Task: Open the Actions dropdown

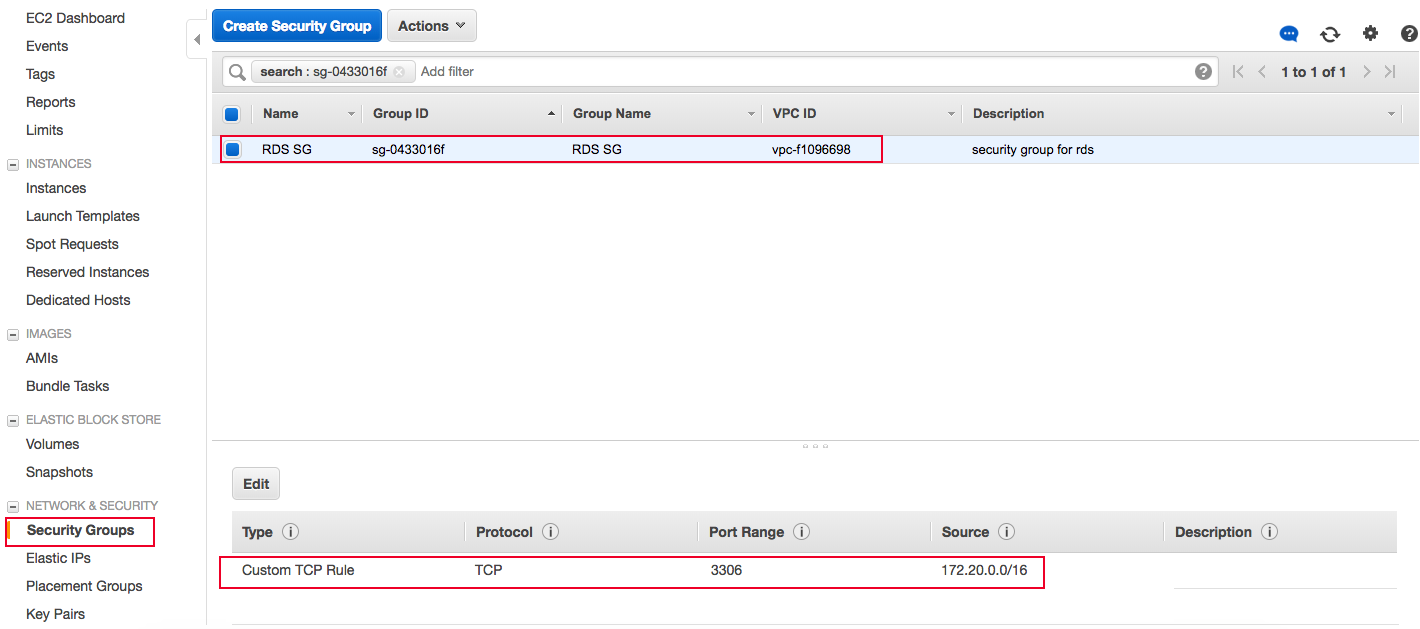Action: click(x=431, y=25)
